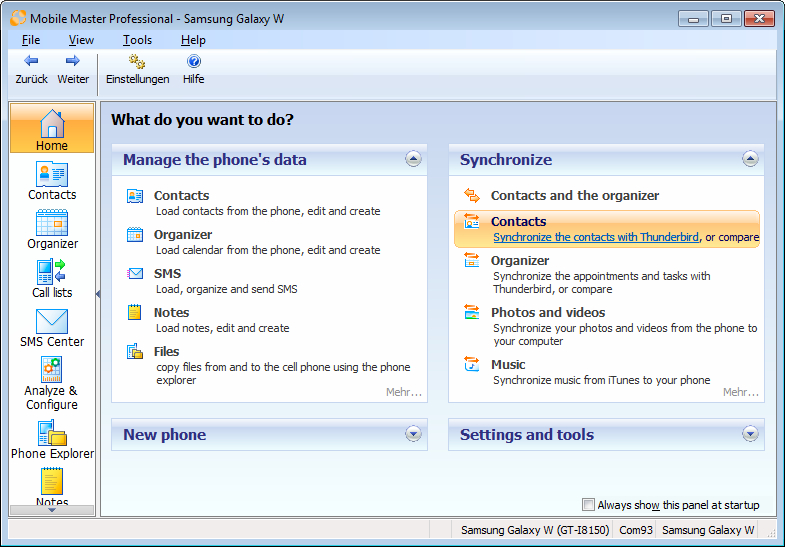Image resolution: width=785 pixels, height=547 pixels.
Task: Click Synchronize the contacts with Thunderbird link
Action: 596,238
